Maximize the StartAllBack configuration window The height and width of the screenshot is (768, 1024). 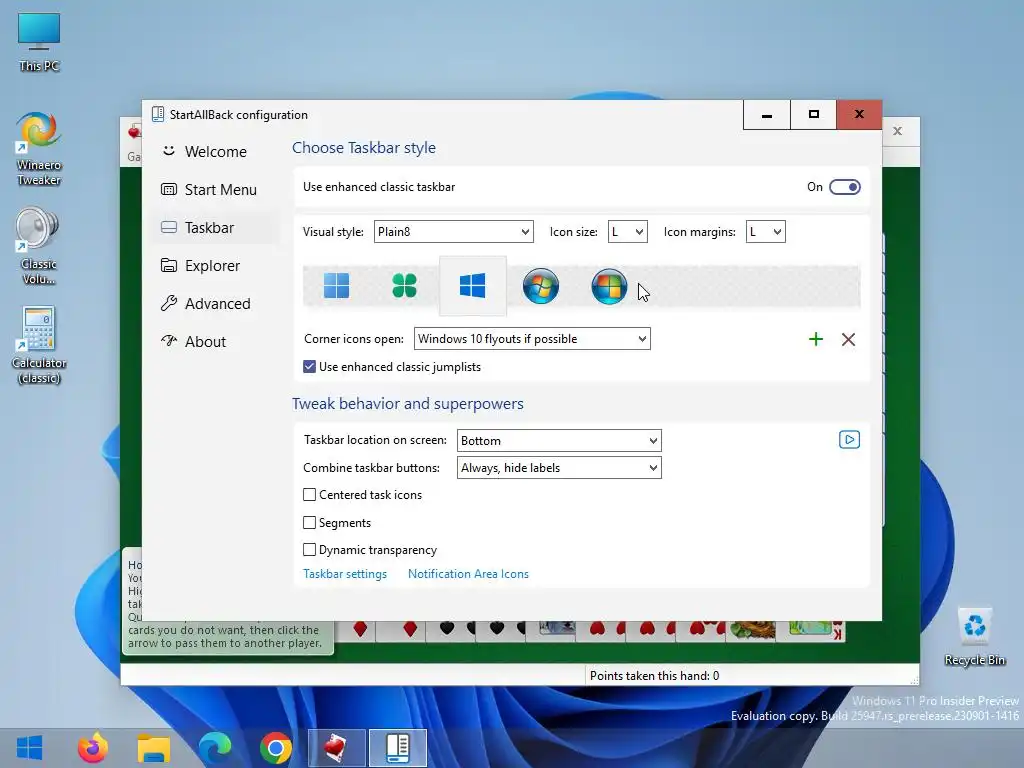click(x=814, y=115)
